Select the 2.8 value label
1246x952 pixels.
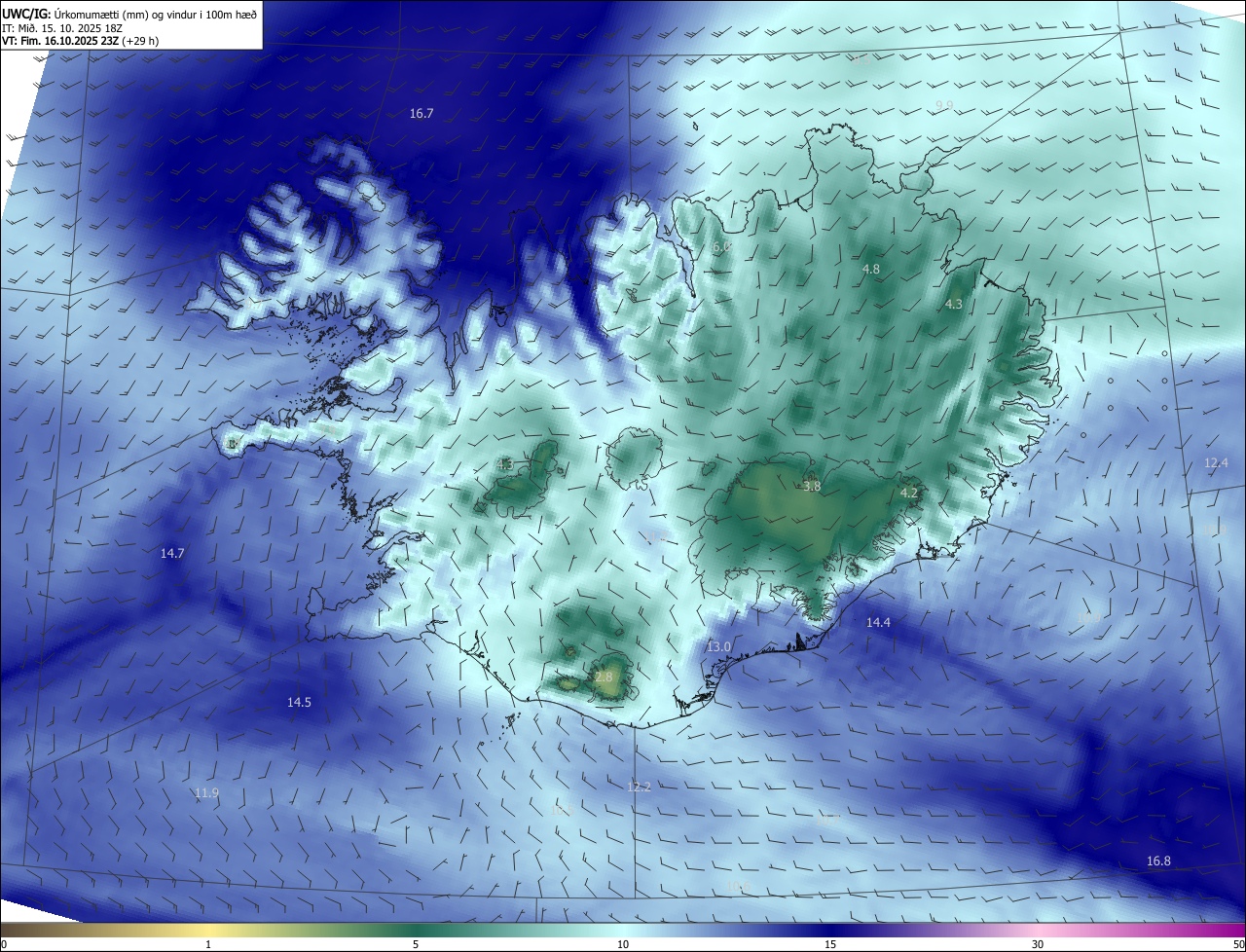click(604, 677)
